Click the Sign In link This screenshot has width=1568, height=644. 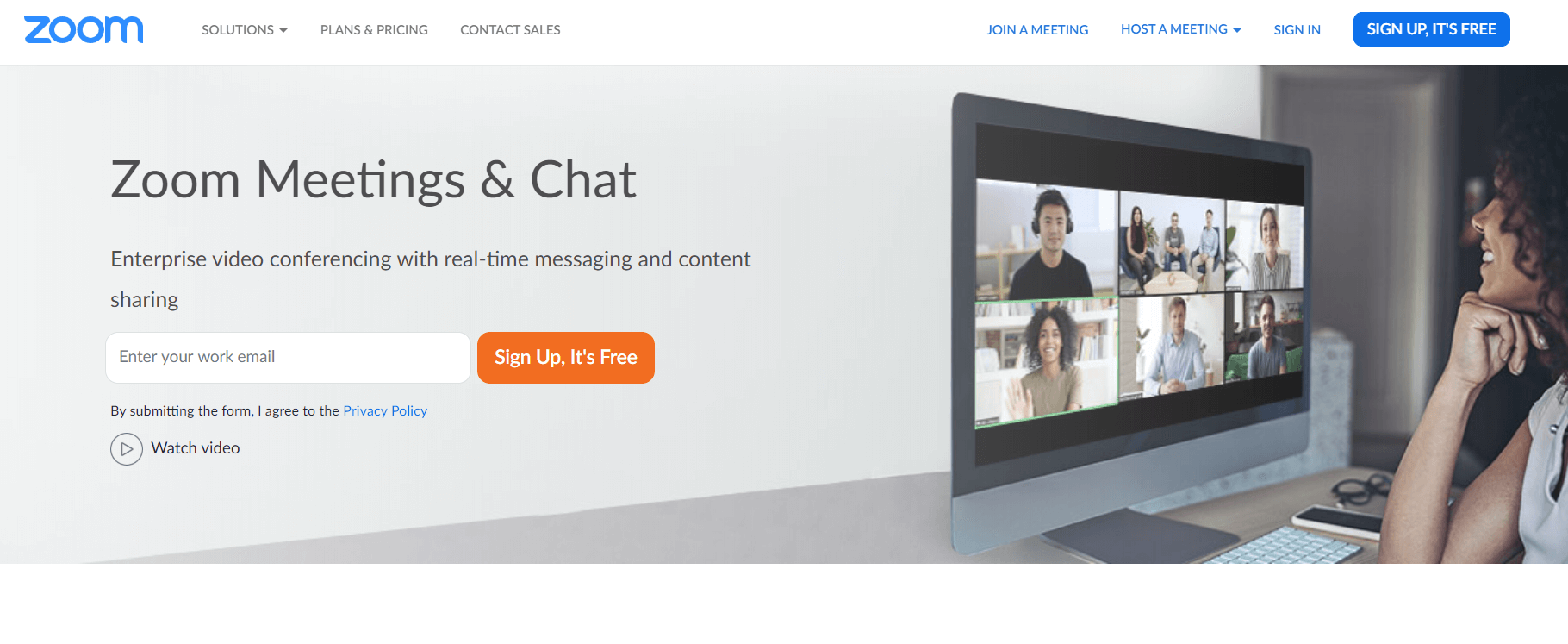[1297, 29]
